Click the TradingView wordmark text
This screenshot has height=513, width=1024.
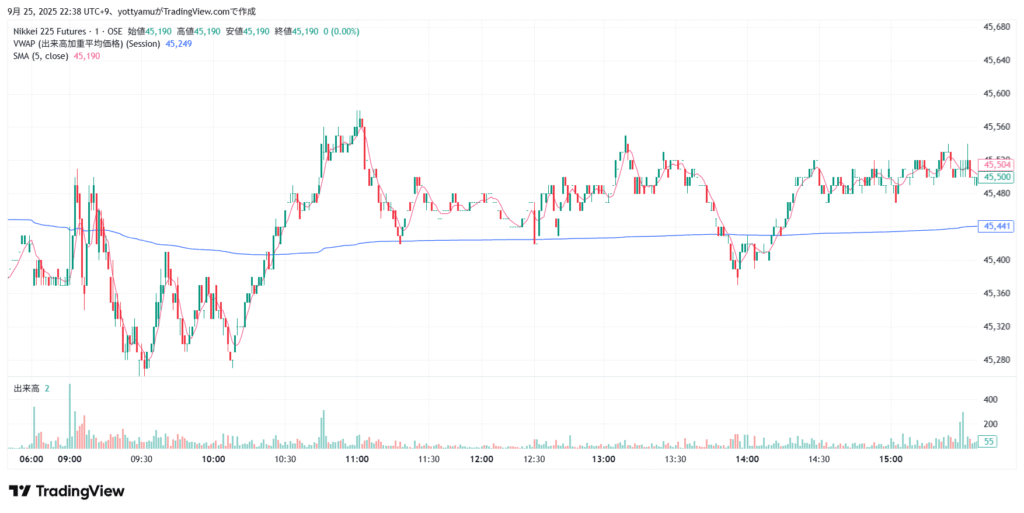pos(80,491)
